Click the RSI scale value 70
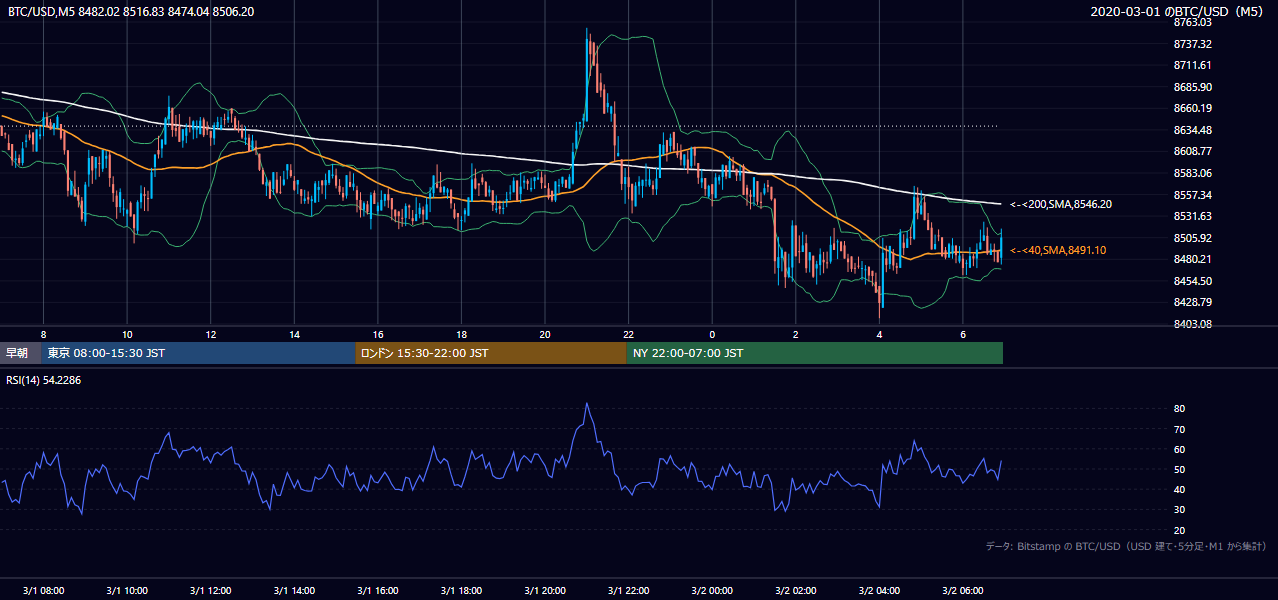The image size is (1278, 600). [1179, 429]
